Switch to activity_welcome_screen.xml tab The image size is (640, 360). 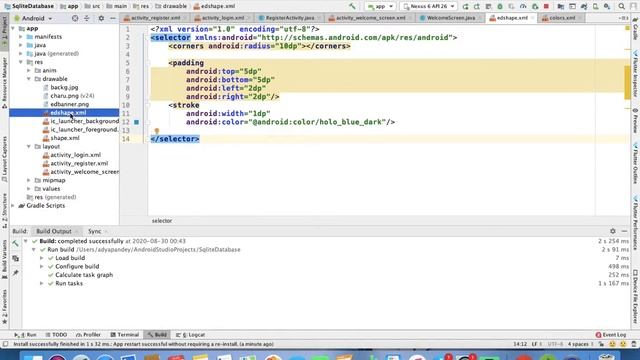(x=371, y=18)
